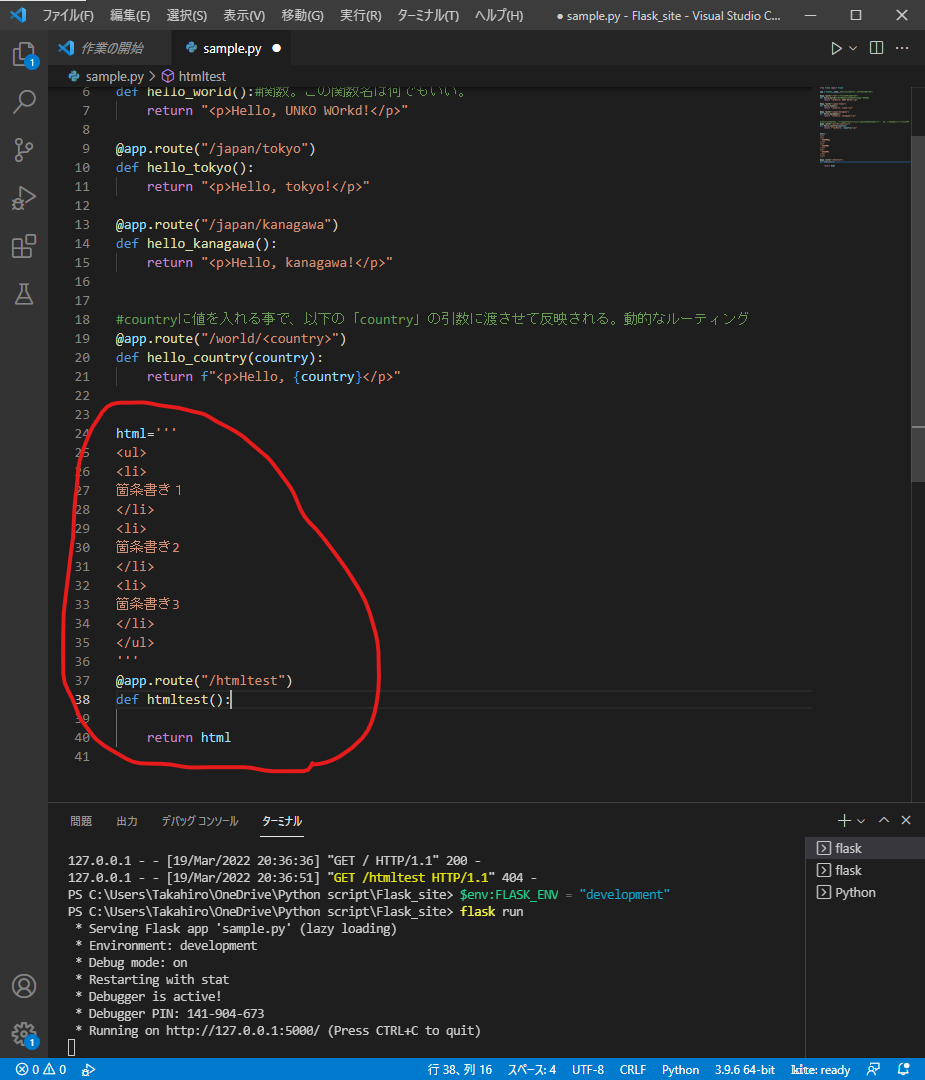Open the ターミナル(T) menu in menu bar
This screenshot has height=1080, width=925.
[428, 16]
